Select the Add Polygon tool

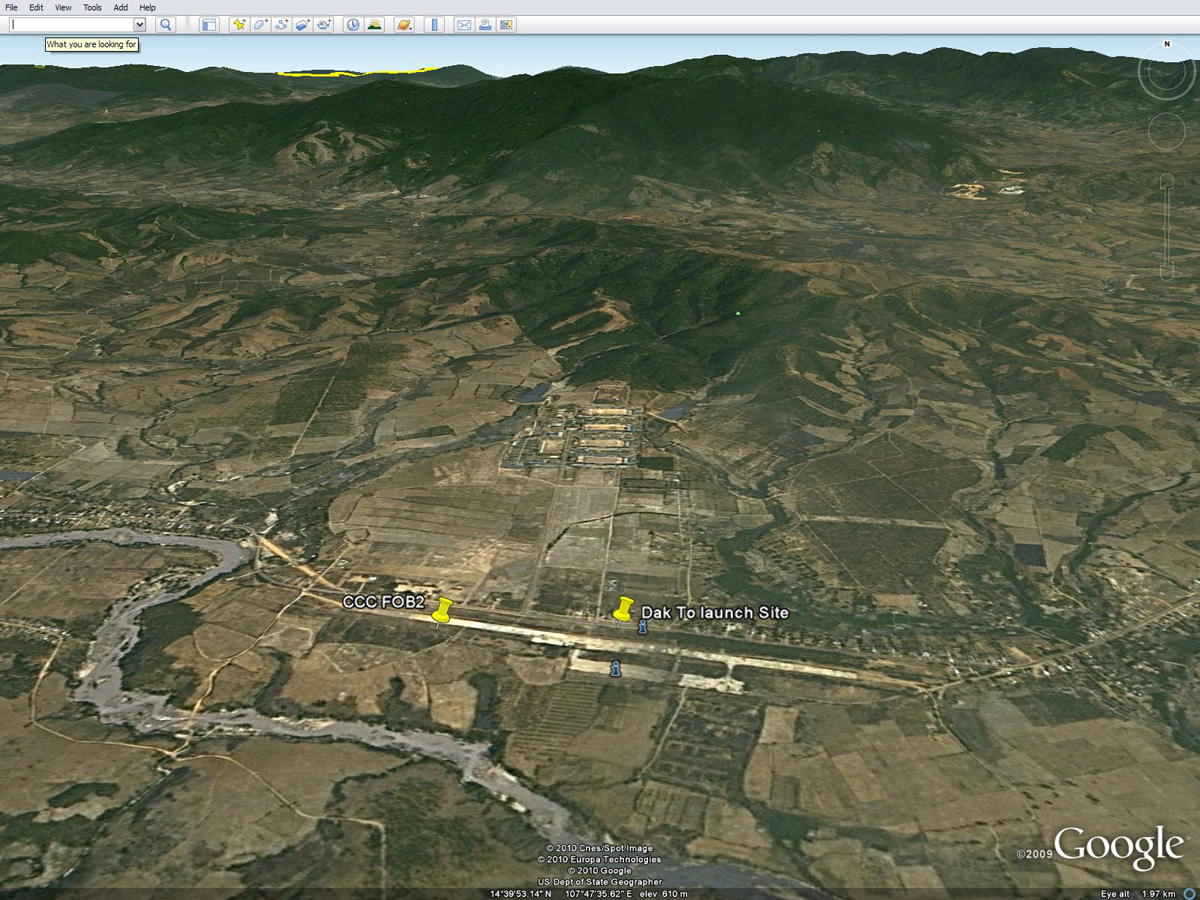click(260, 24)
